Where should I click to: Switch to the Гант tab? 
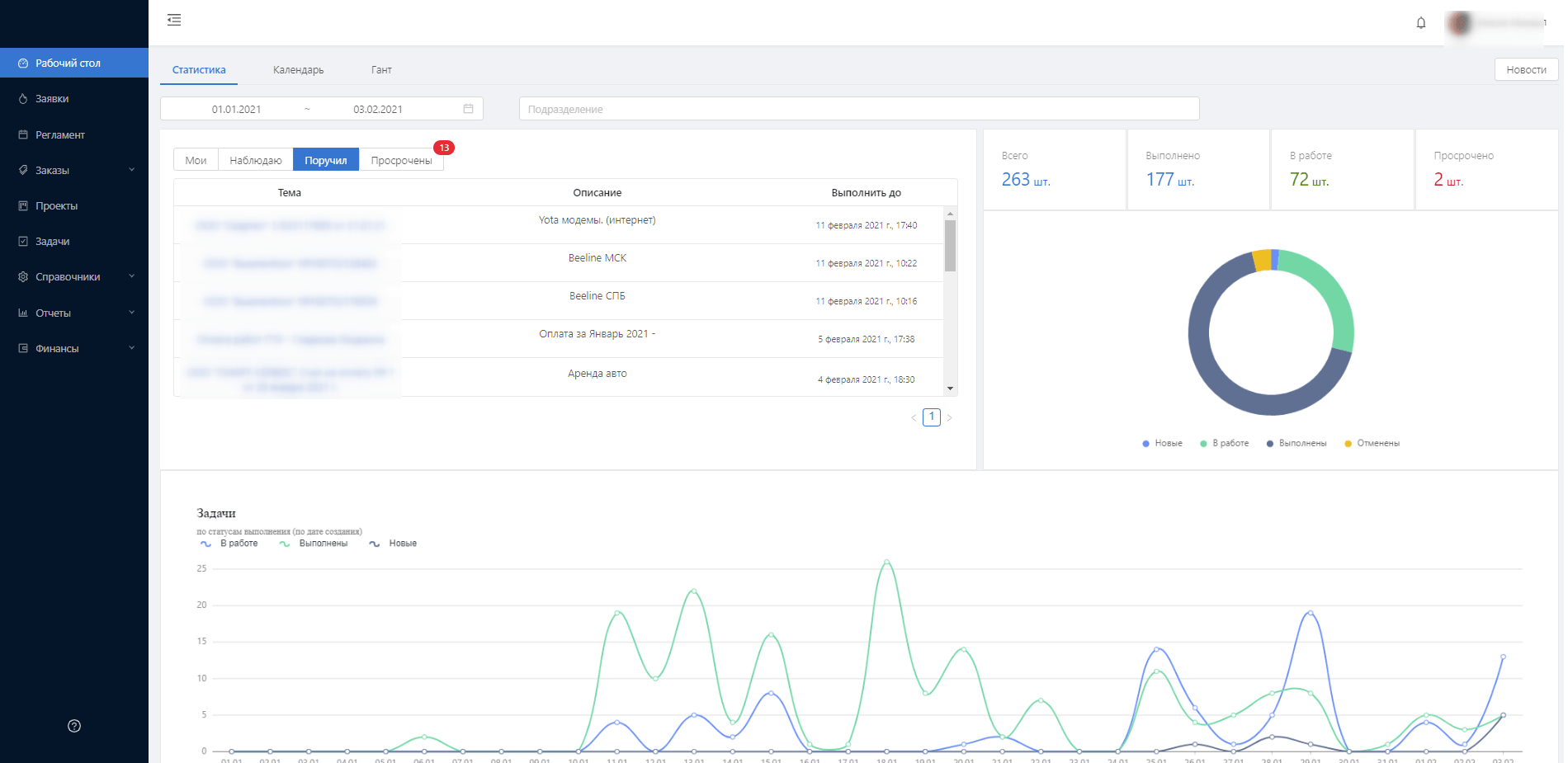point(381,70)
